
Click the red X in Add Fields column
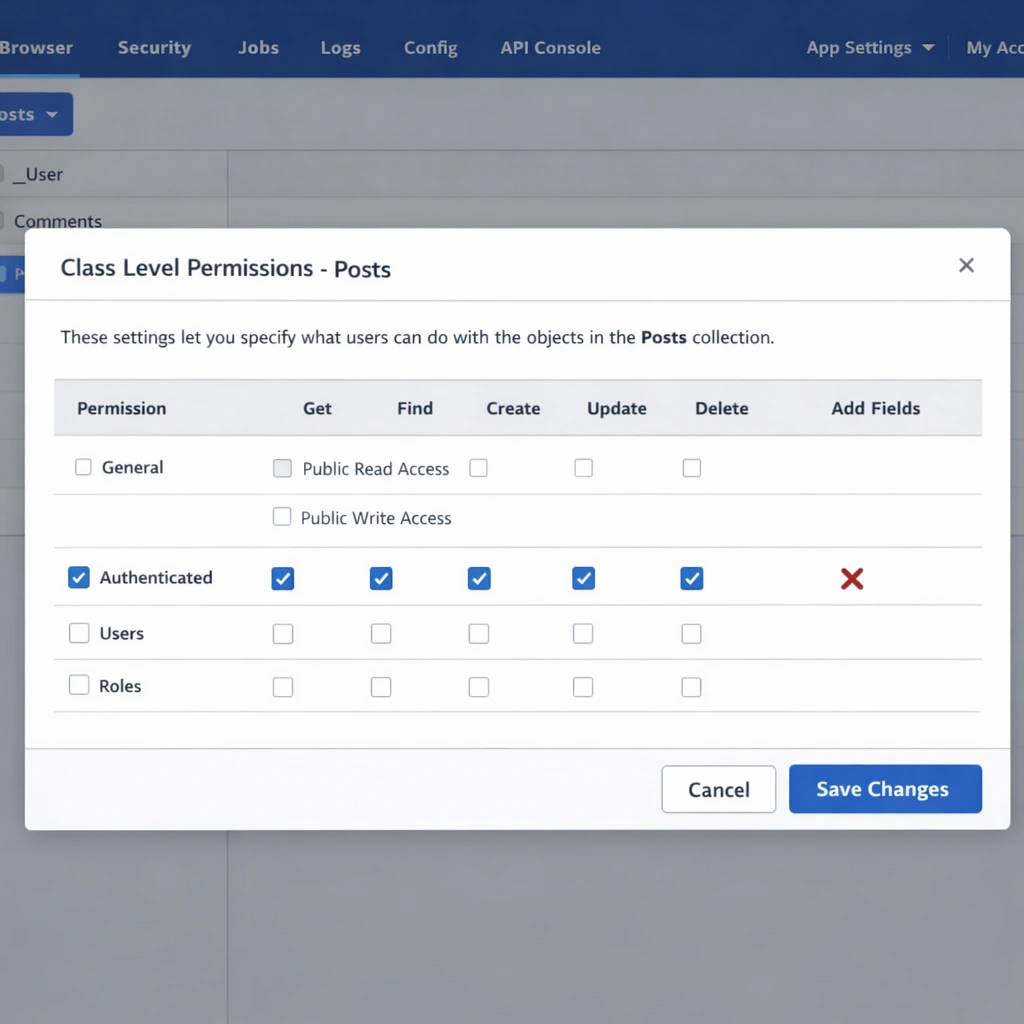point(852,579)
